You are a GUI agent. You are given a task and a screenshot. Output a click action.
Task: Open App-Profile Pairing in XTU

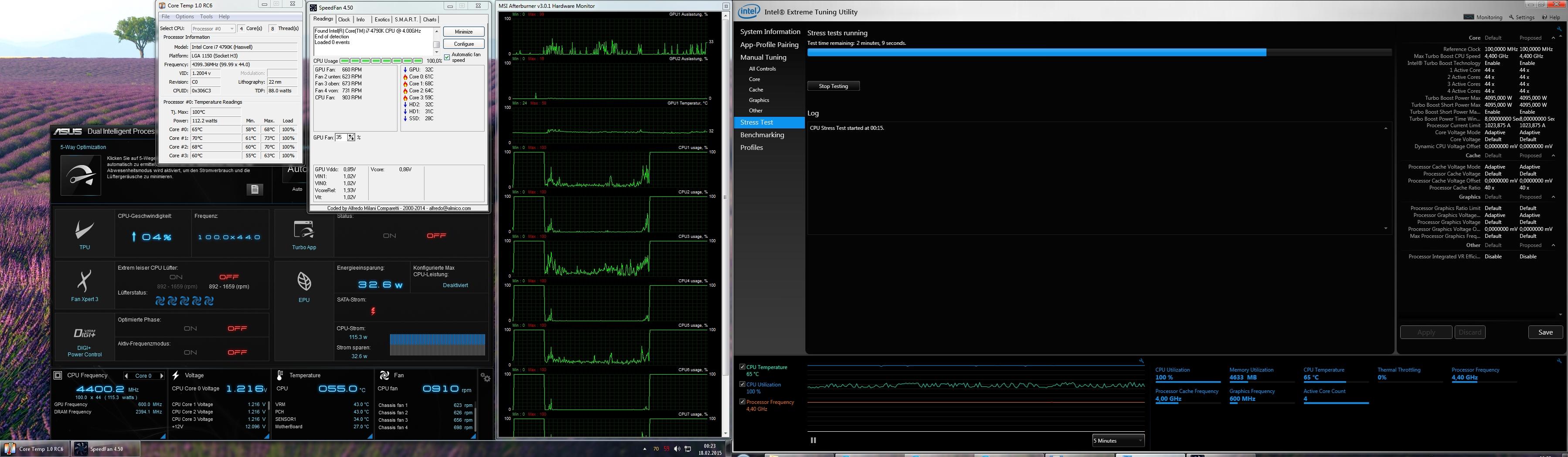click(769, 44)
